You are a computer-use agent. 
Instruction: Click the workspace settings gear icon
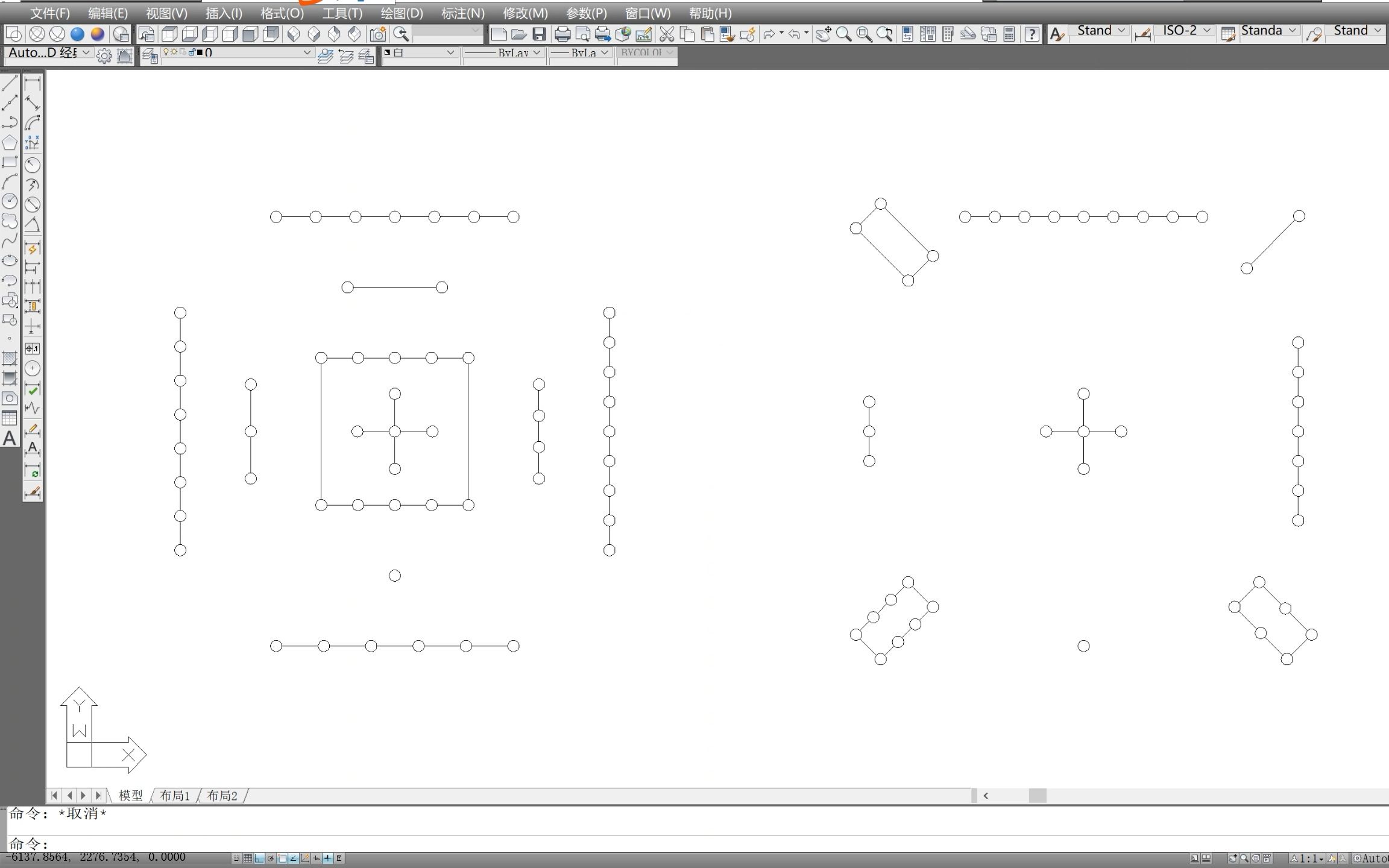104,56
